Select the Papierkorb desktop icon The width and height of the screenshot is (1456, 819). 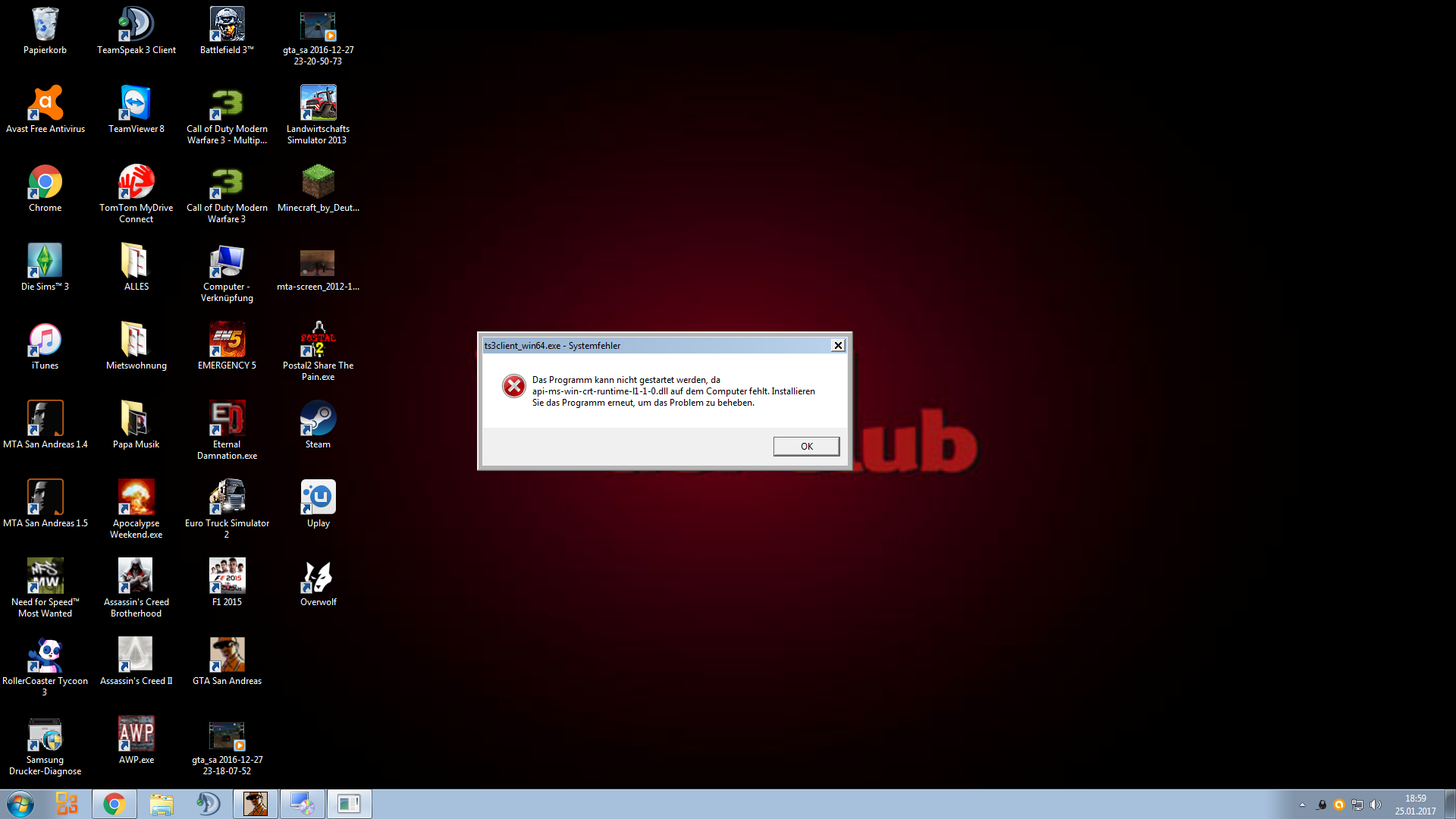click(45, 31)
